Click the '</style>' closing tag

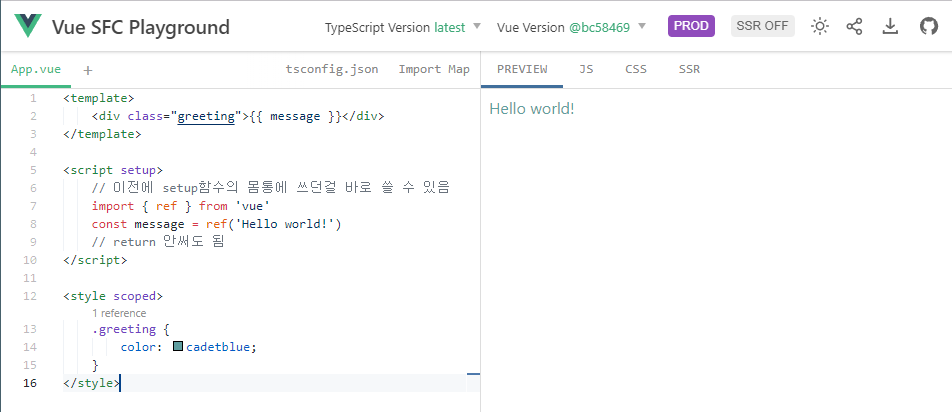click(91, 383)
